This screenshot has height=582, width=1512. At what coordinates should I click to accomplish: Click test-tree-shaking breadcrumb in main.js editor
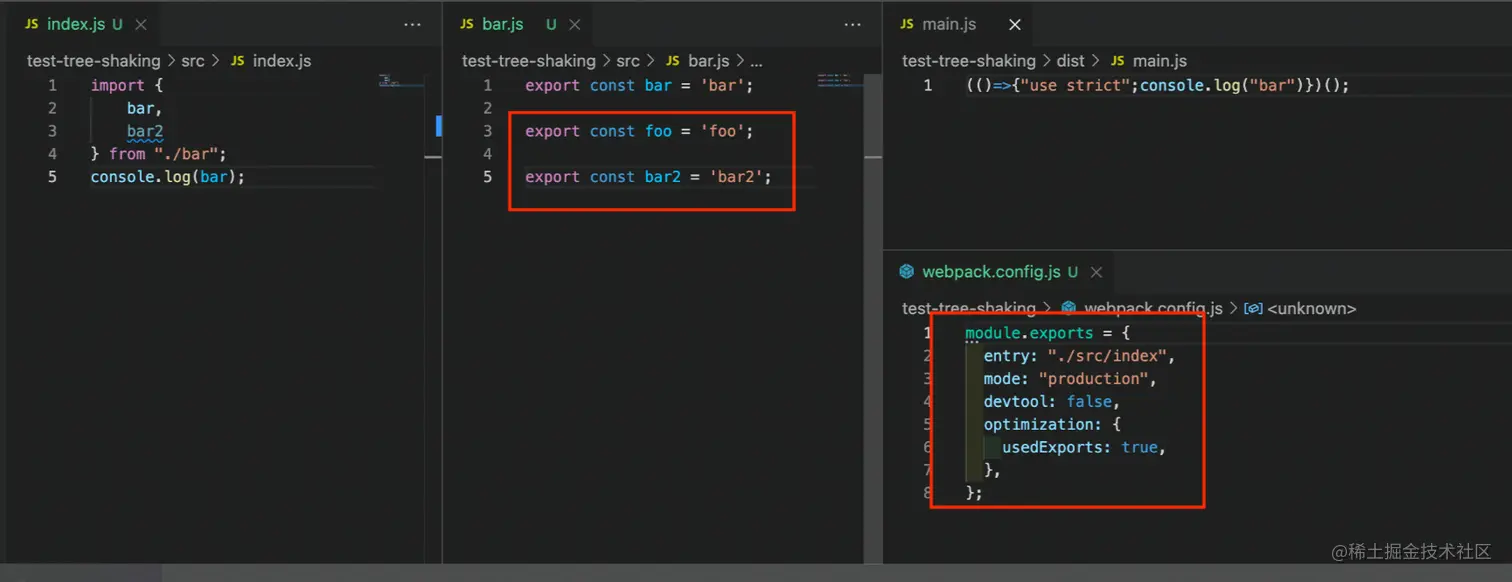968,61
